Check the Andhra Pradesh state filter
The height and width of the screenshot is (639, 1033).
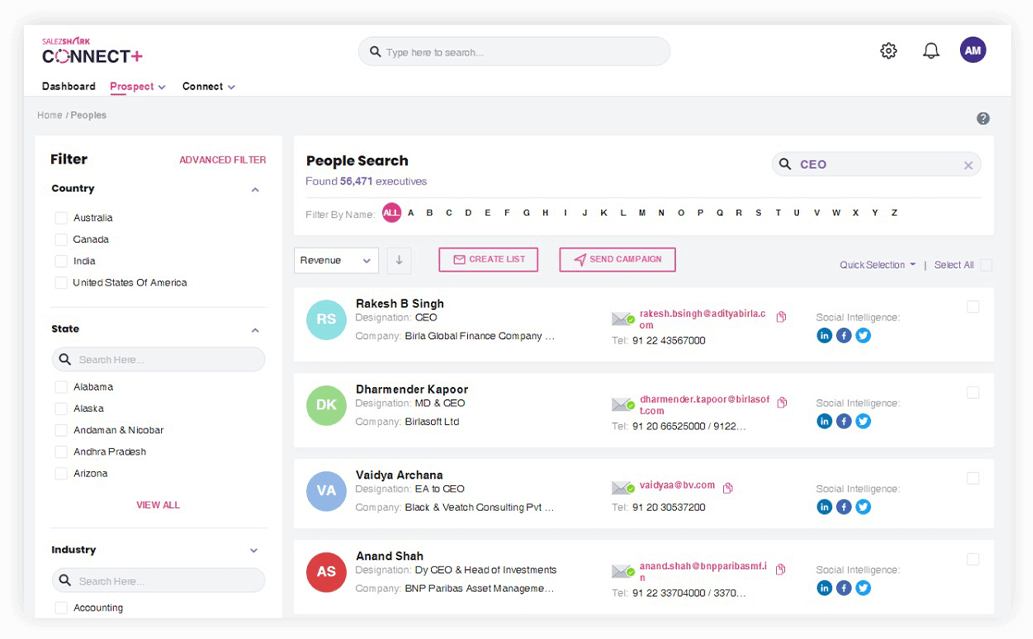tap(61, 452)
